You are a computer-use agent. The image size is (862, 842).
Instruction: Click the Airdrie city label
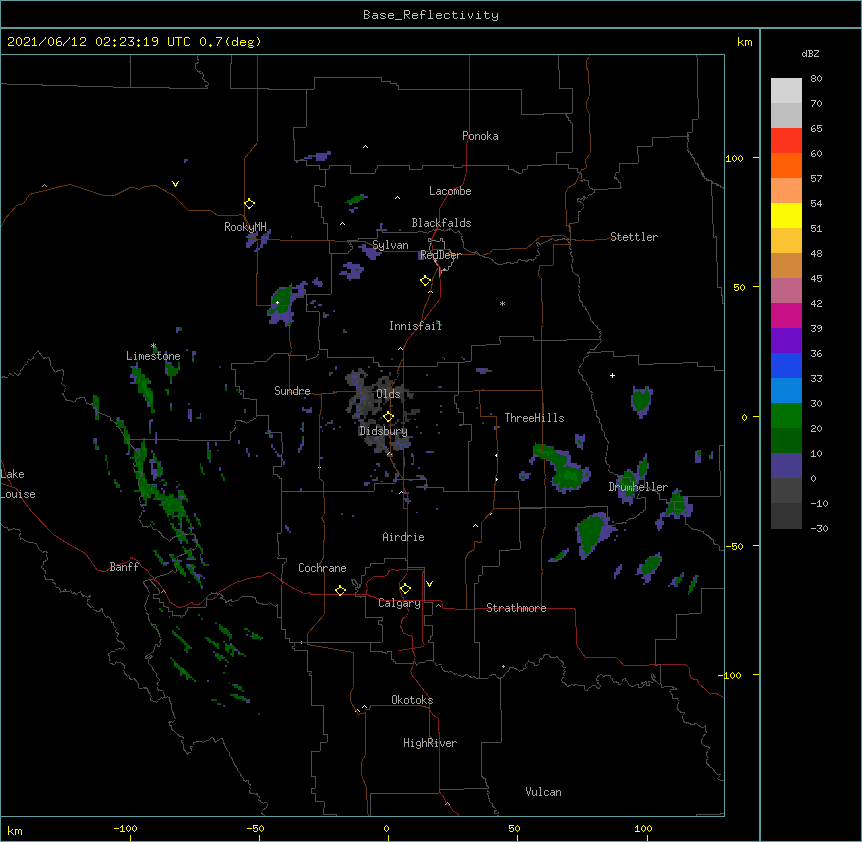(403, 537)
